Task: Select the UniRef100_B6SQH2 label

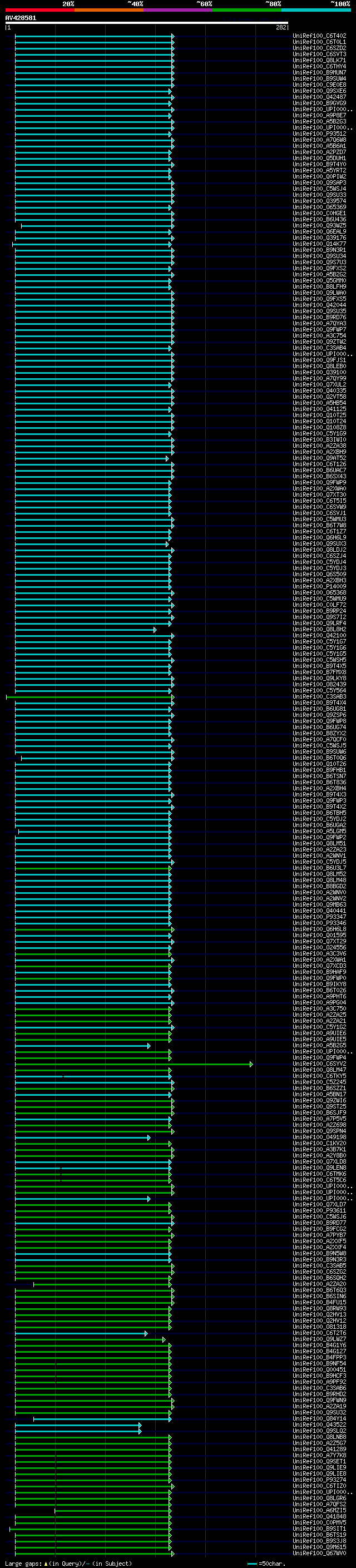Action: 319,1278
